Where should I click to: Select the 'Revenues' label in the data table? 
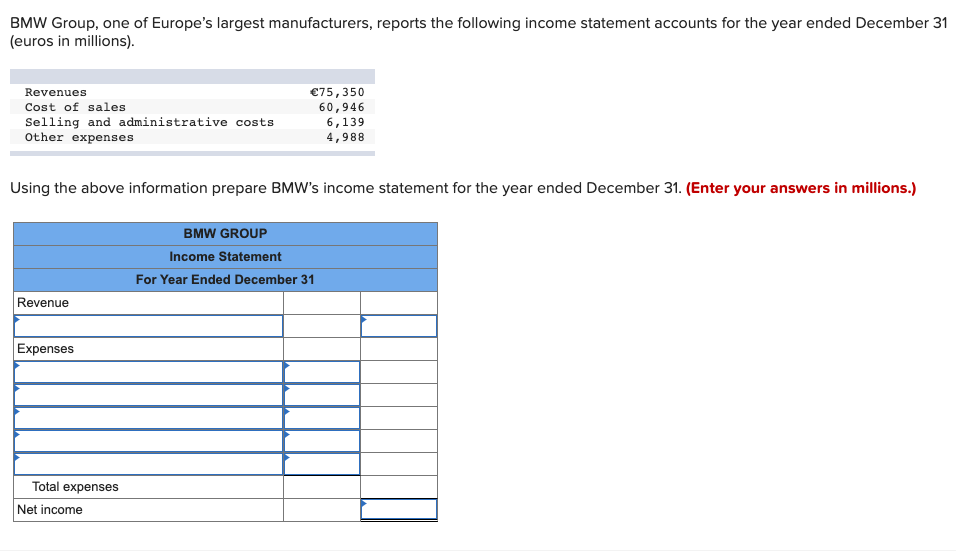56,92
